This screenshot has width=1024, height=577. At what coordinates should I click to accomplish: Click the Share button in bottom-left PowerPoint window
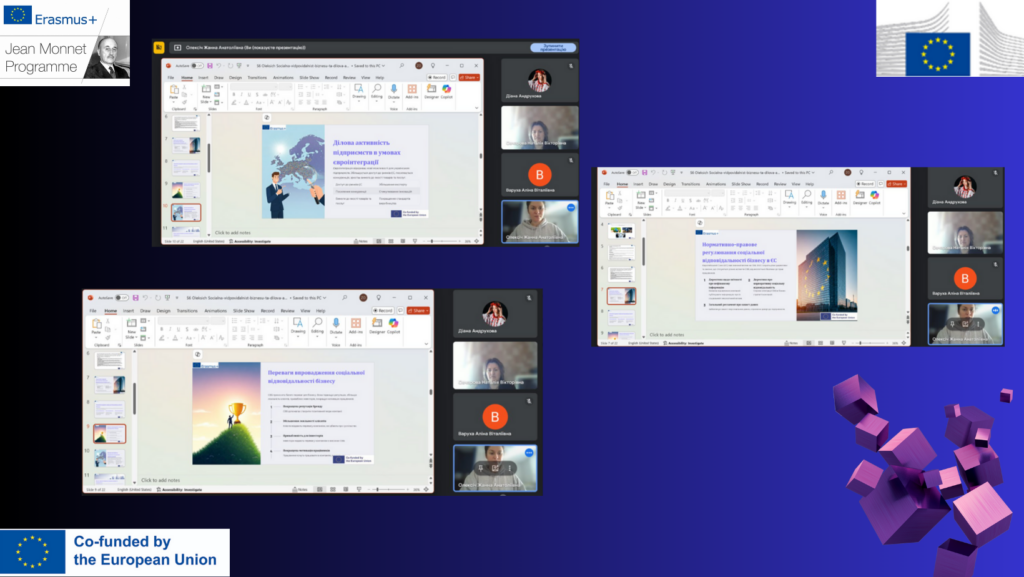click(418, 311)
